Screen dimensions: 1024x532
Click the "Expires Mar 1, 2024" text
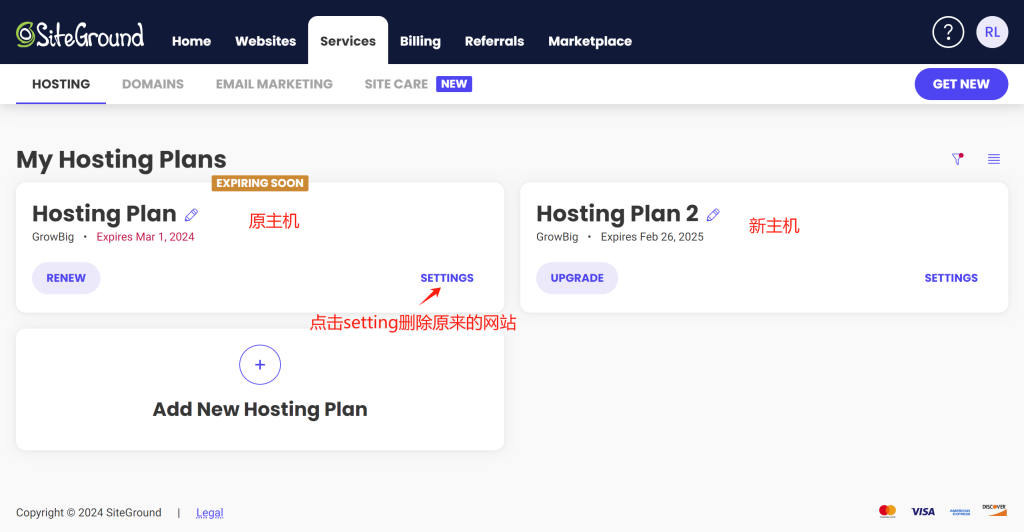(x=145, y=237)
